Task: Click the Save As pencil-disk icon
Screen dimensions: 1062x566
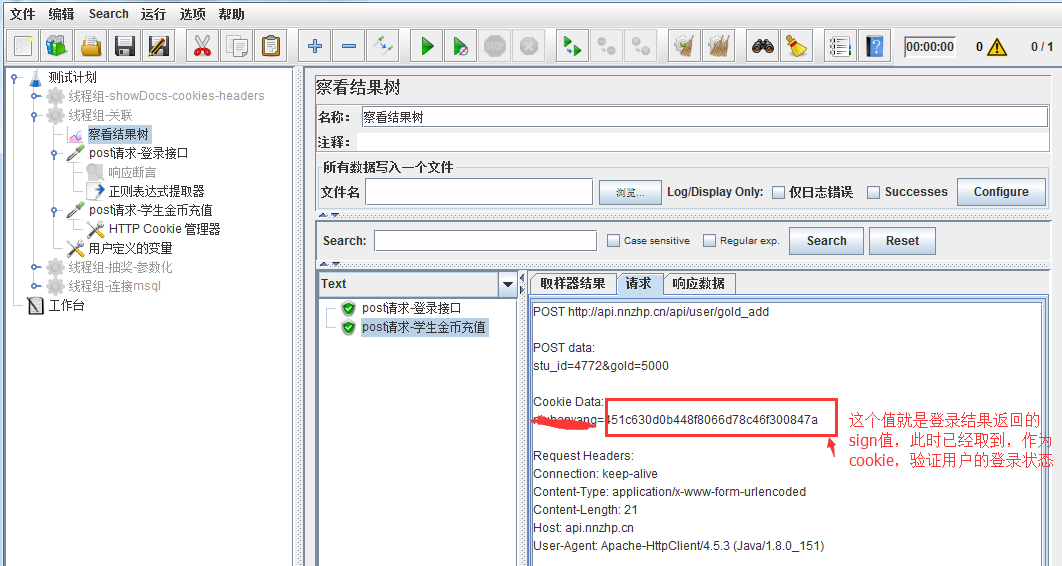Action: 158,46
